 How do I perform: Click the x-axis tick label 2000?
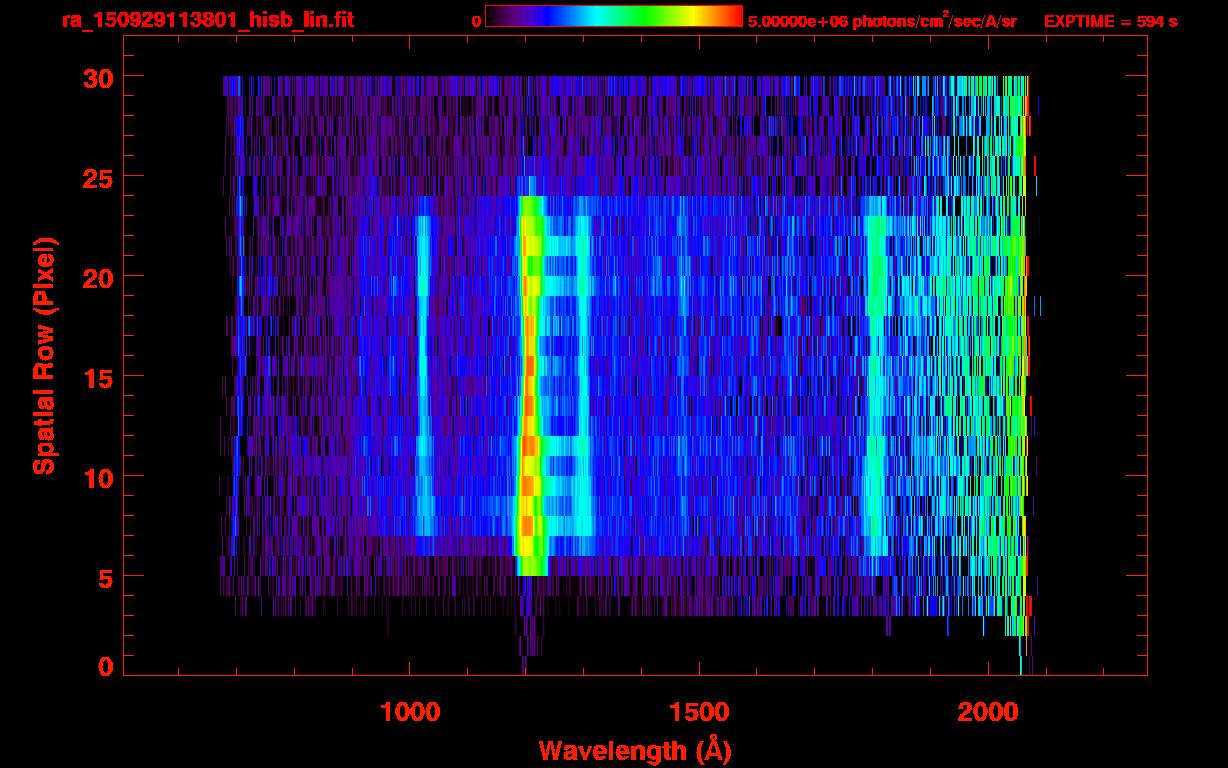coord(990,712)
